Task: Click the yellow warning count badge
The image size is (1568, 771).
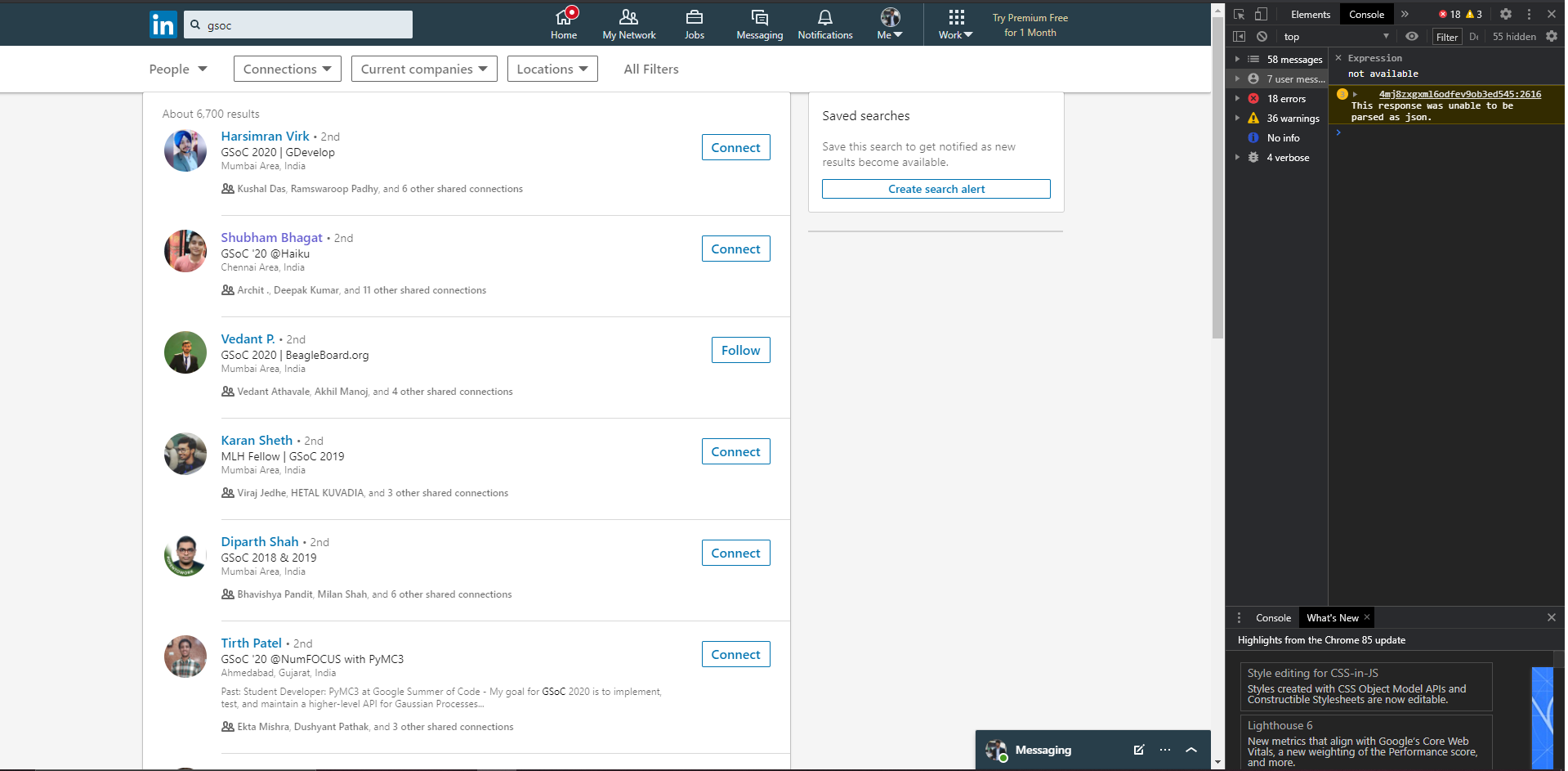Action: (1474, 14)
